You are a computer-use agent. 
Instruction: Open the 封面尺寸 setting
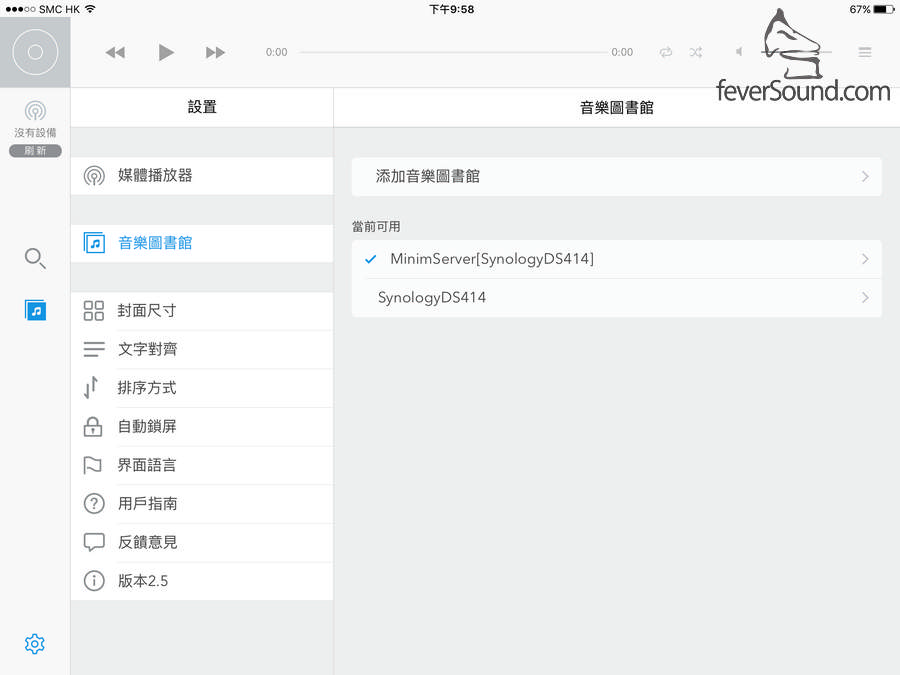click(201, 311)
